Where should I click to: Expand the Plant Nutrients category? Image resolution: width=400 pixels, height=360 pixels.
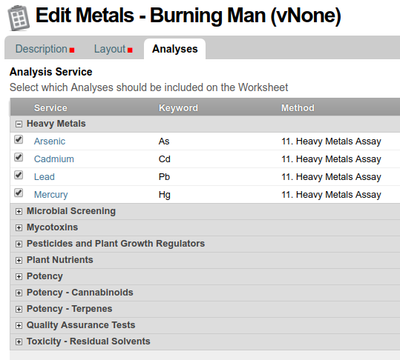19,260
